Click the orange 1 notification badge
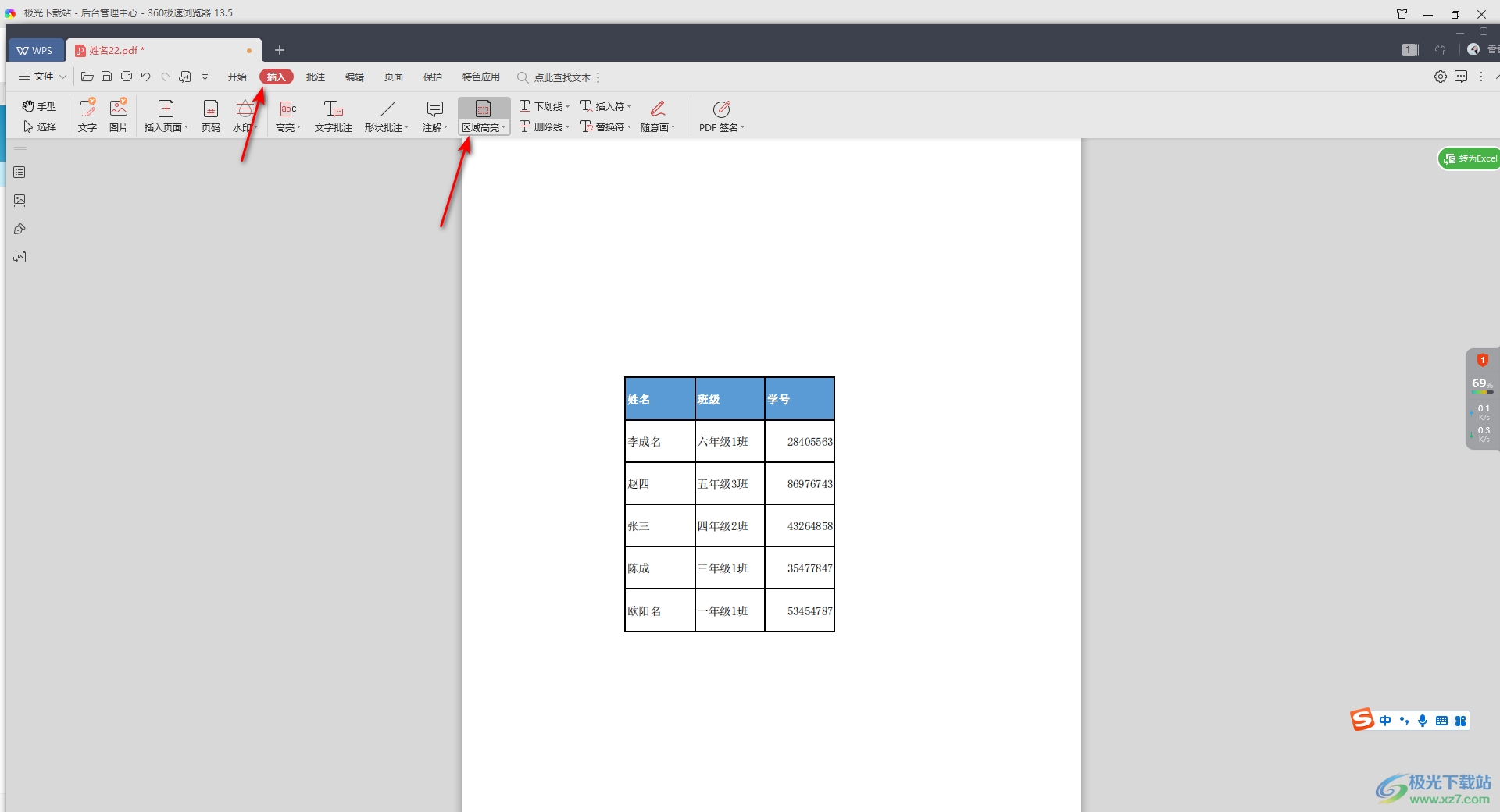This screenshot has width=1500, height=812. tap(1482, 360)
